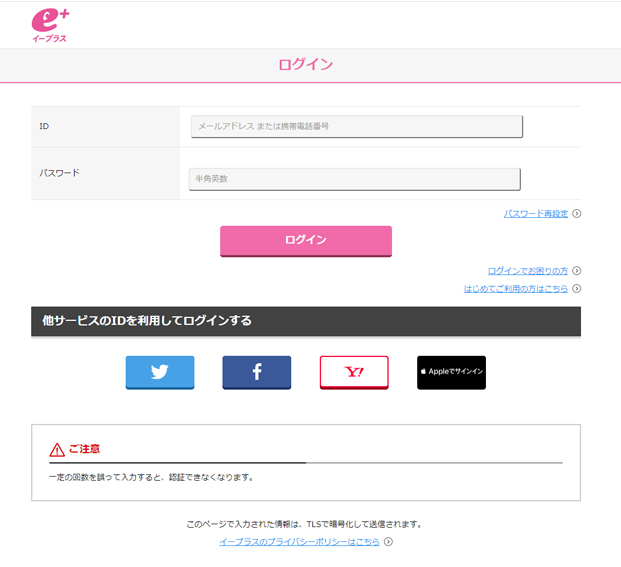Log in with Facebook
621x567 pixels.
click(x=257, y=372)
